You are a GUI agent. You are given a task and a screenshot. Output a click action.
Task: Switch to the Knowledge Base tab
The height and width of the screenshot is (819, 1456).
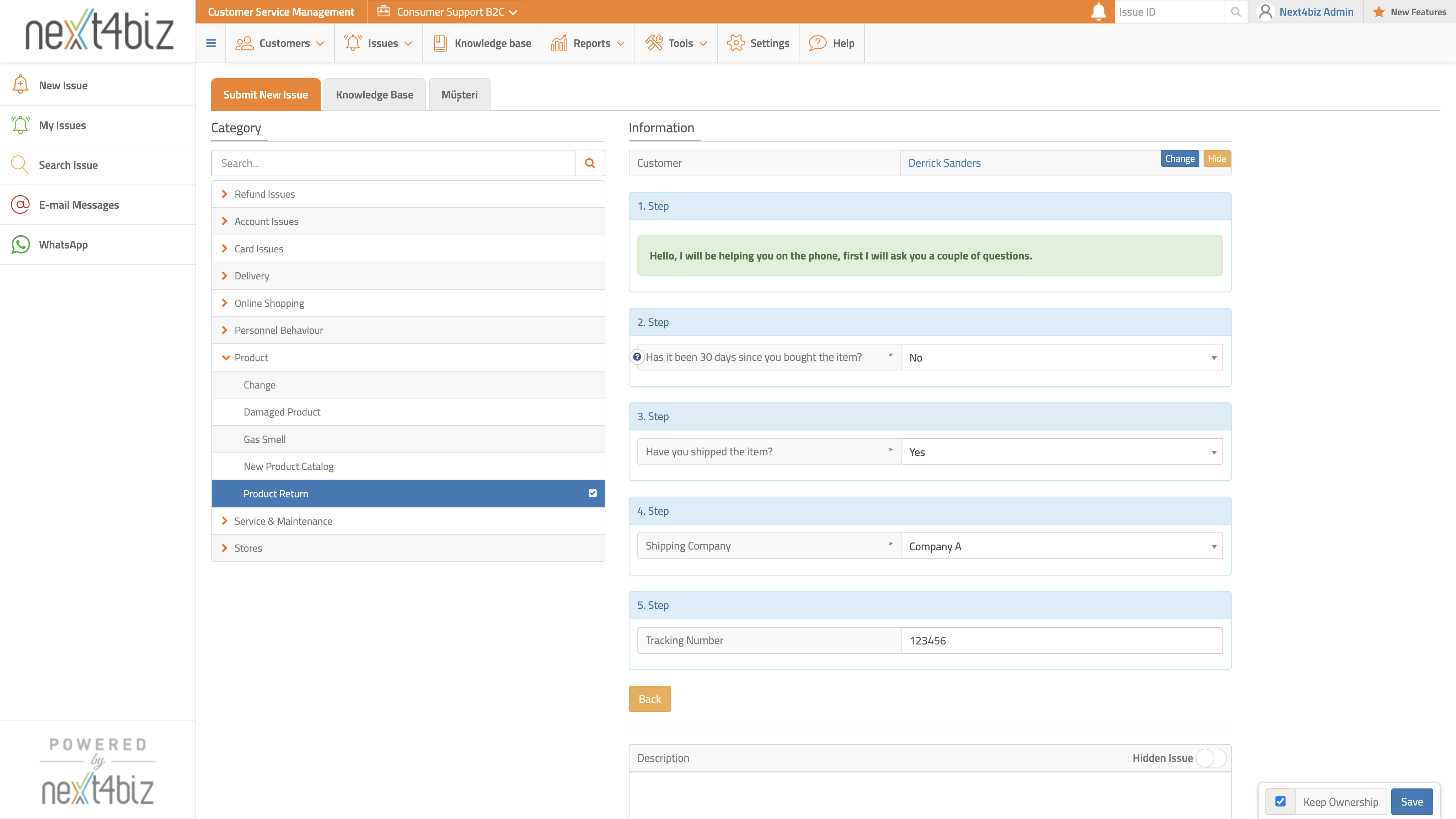tap(375, 95)
